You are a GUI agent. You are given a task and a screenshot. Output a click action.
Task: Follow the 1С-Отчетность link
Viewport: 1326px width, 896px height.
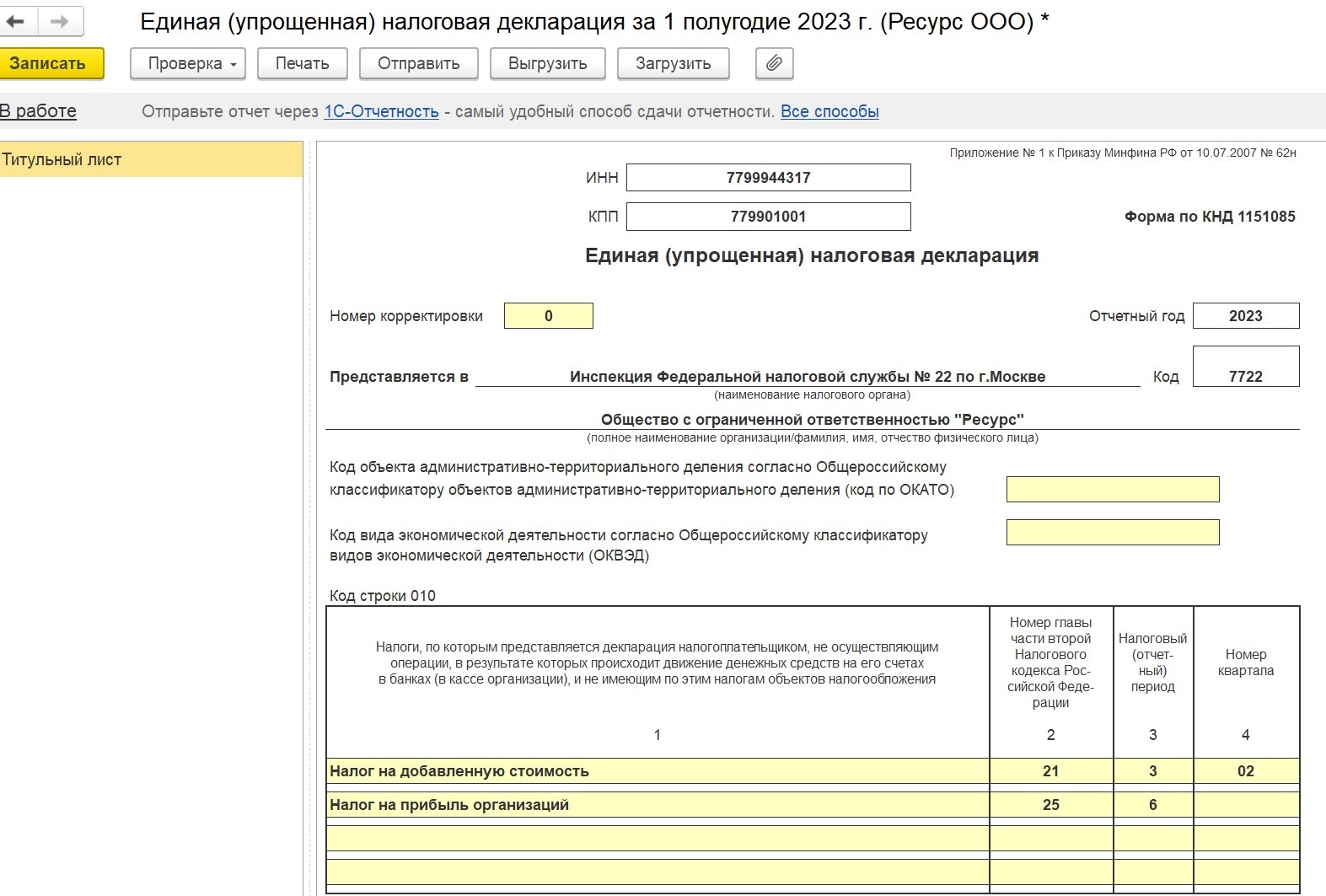[x=381, y=111]
